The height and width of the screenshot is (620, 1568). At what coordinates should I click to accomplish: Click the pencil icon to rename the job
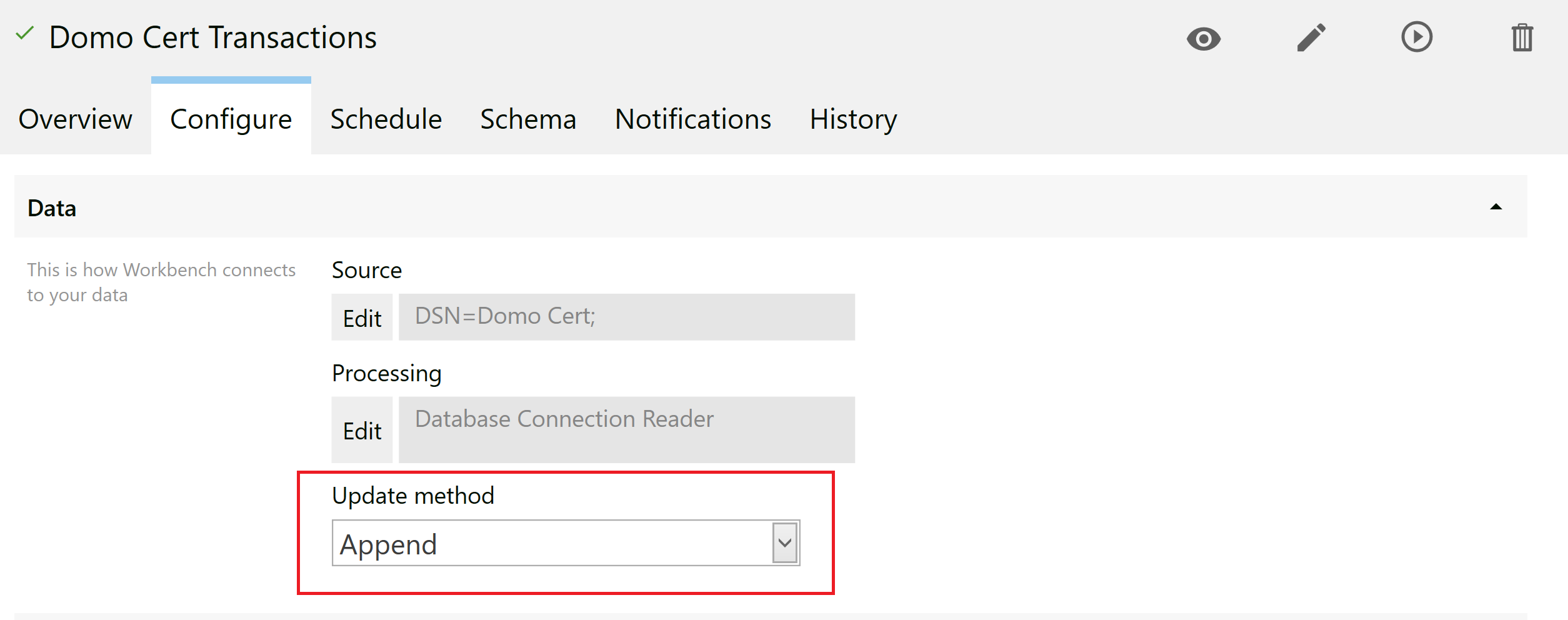[x=1311, y=38]
